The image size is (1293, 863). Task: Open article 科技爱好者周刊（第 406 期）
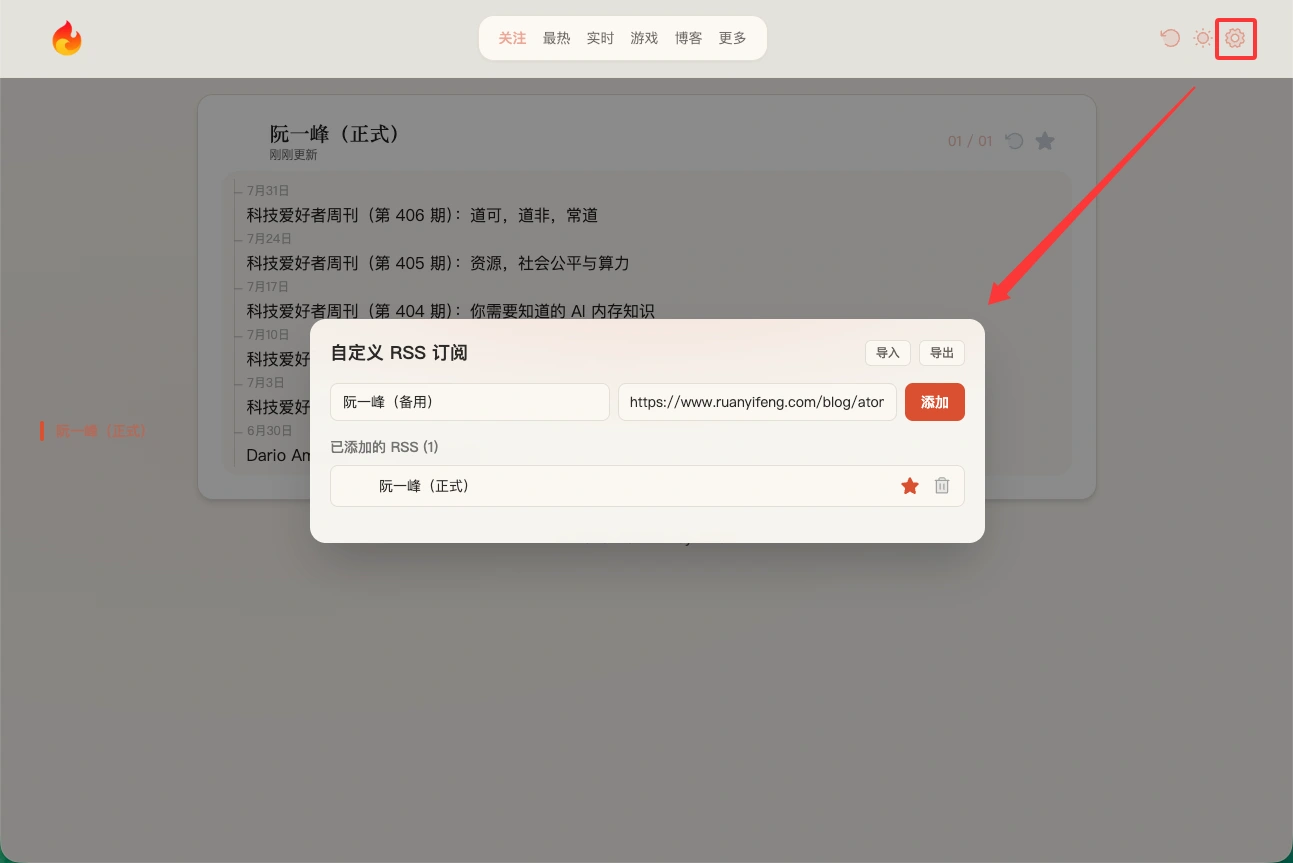(422, 215)
